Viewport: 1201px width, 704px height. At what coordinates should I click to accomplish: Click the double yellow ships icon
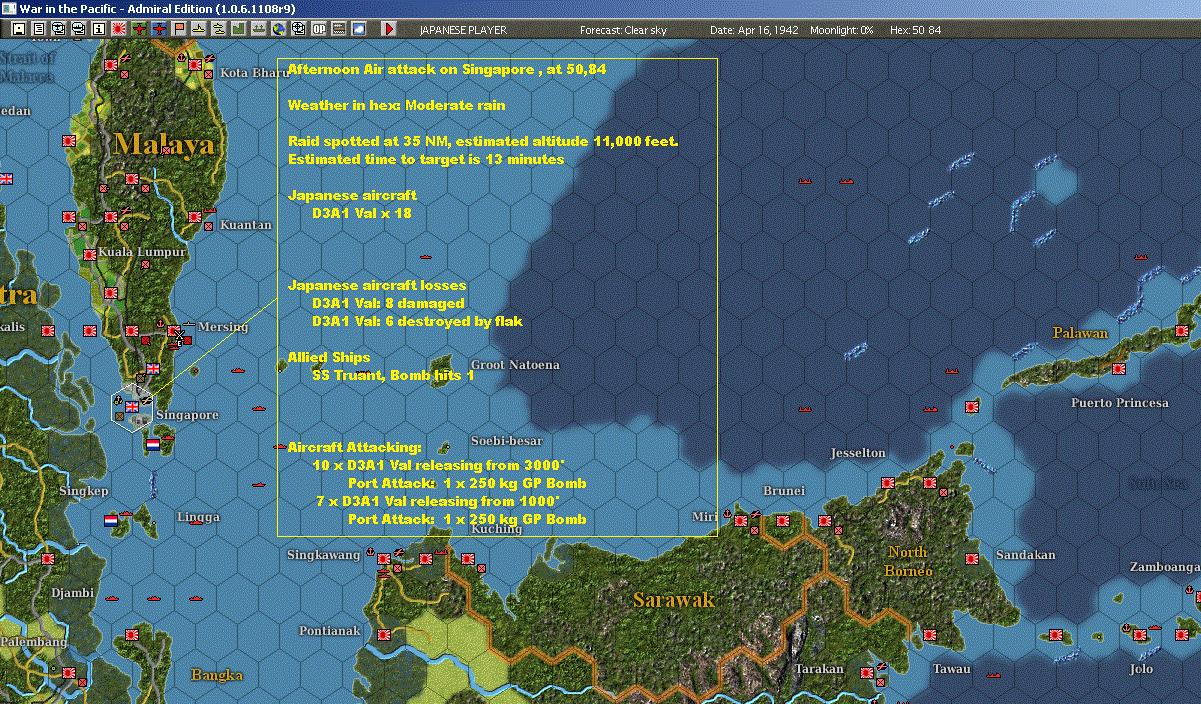pyautogui.click(x=219, y=29)
